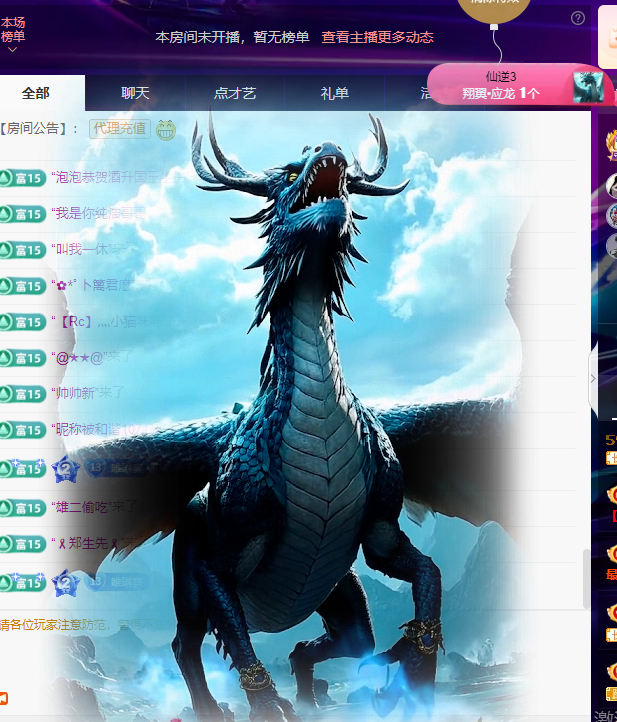Click 富15 badge beside 【Rc】小猫咪
The width and height of the screenshot is (617, 722).
point(23,322)
